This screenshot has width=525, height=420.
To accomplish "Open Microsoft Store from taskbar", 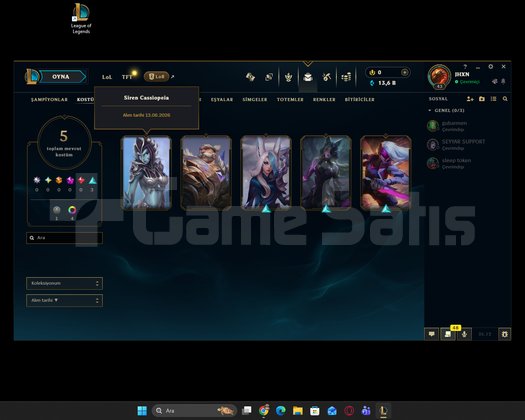I will coord(315,411).
